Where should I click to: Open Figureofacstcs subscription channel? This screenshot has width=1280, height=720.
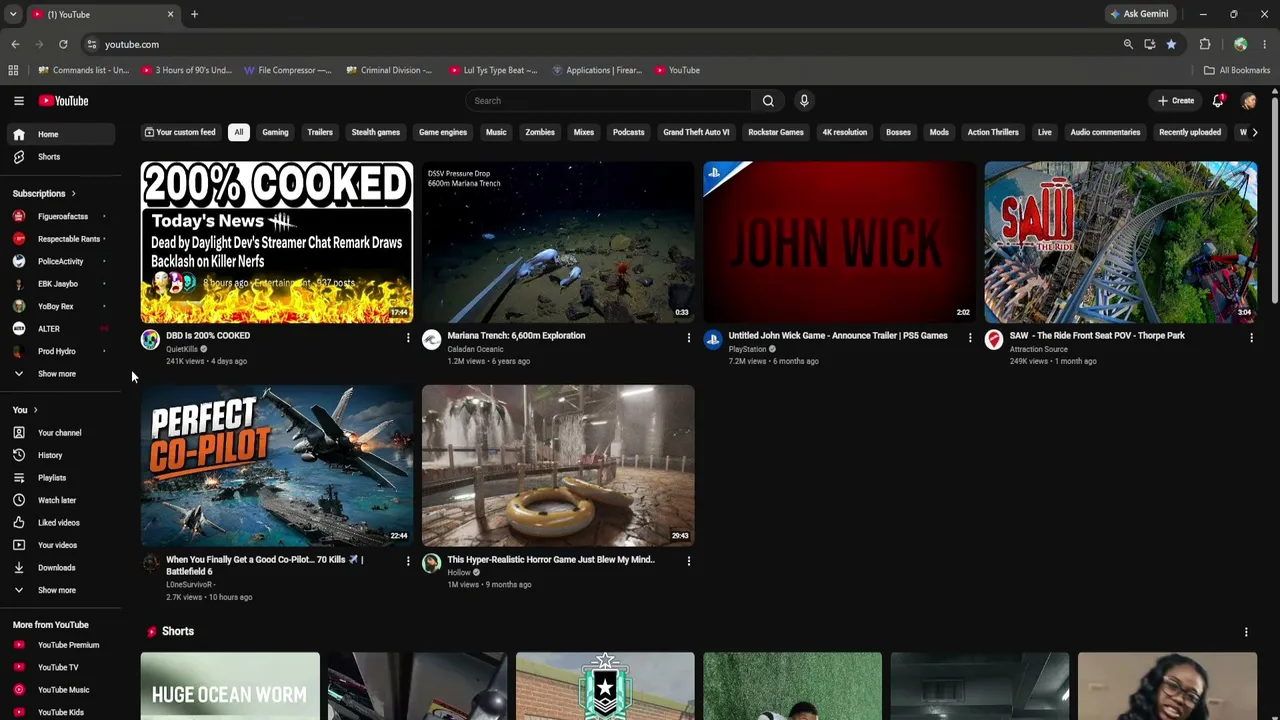[62, 217]
